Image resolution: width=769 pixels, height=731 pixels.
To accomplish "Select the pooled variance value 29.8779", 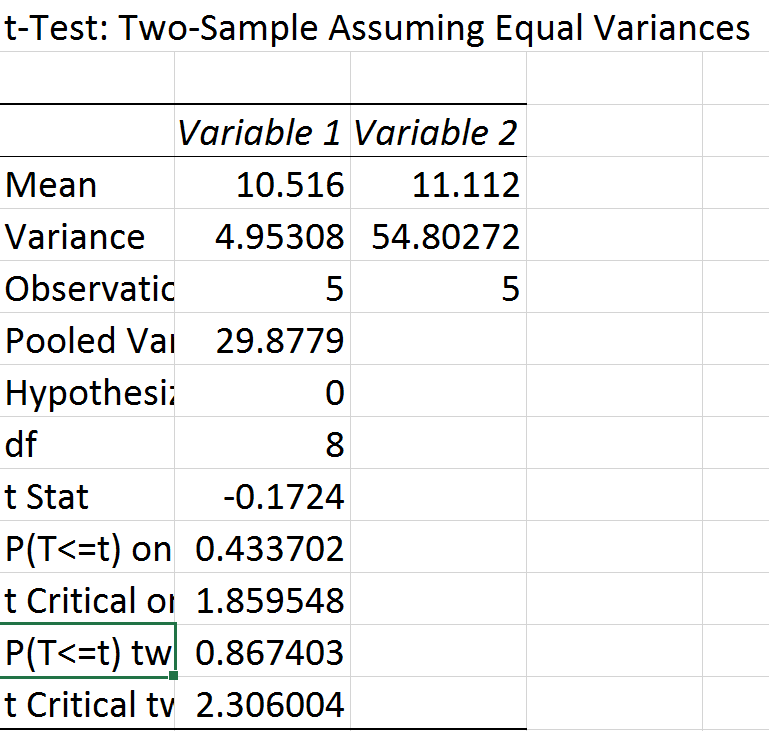I will (262, 341).
